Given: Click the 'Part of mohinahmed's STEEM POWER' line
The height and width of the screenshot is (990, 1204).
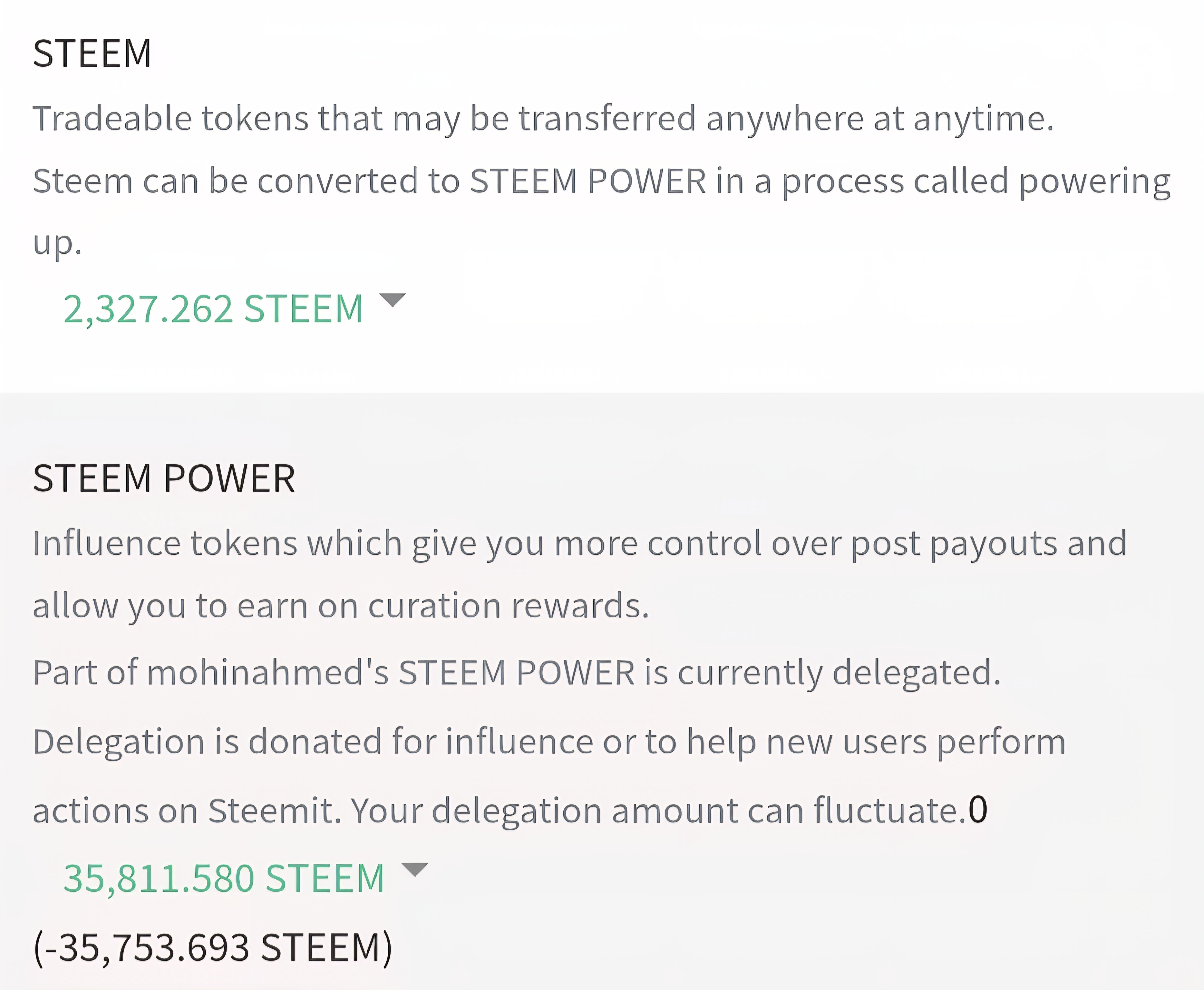Looking at the screenshot, I should tap(517, 672).
